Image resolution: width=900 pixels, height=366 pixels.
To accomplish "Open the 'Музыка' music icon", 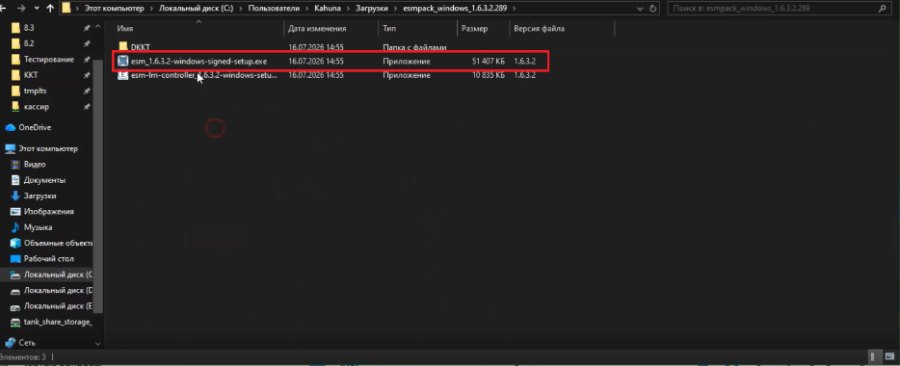I will tap(16, 227).
